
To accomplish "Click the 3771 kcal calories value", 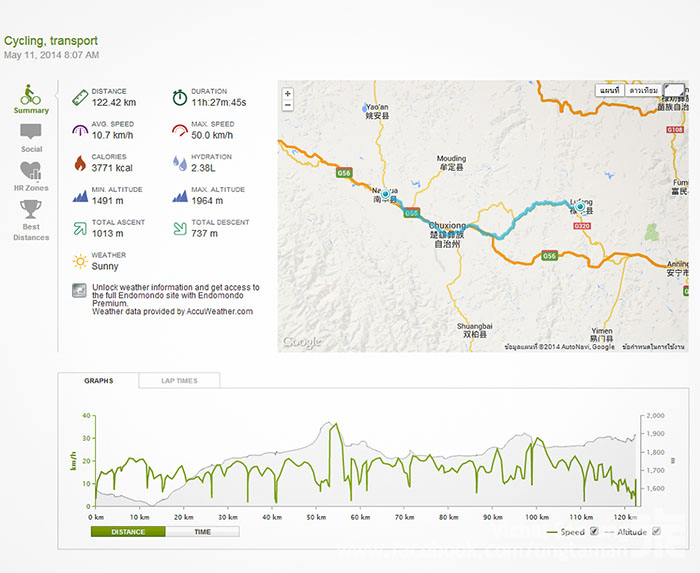I will pyautogui.click(x=112, y=168).
